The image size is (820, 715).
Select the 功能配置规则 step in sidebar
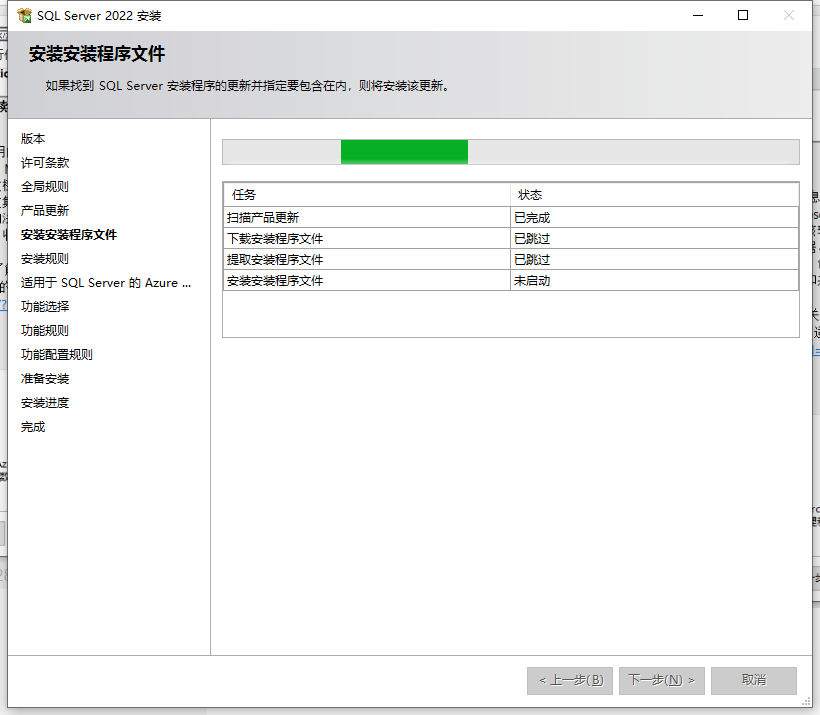click(57, 355)
